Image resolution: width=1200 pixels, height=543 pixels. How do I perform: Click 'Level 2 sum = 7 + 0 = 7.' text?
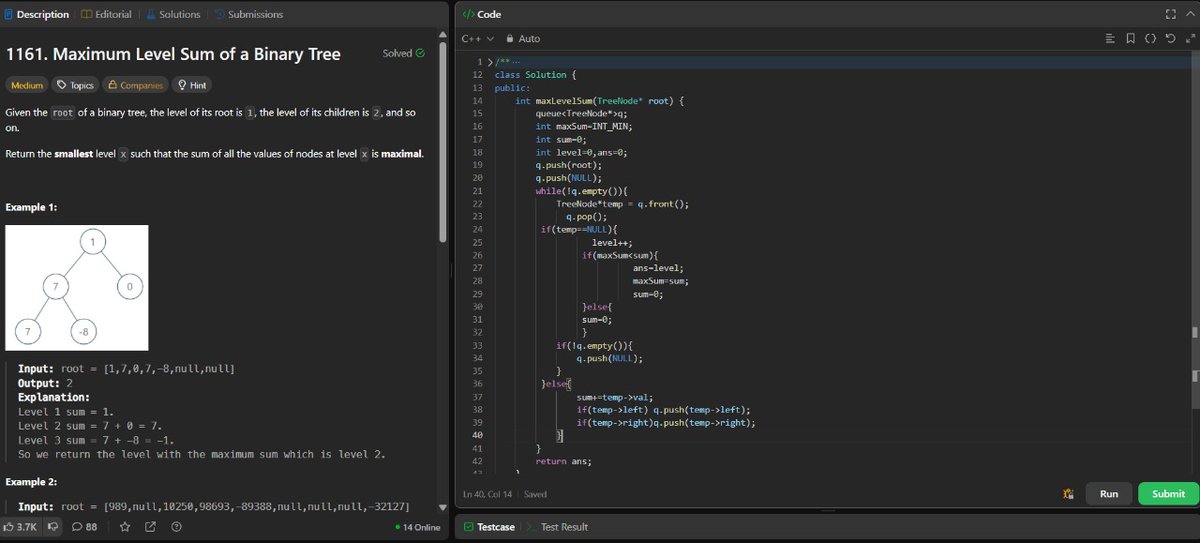(90, 426)
